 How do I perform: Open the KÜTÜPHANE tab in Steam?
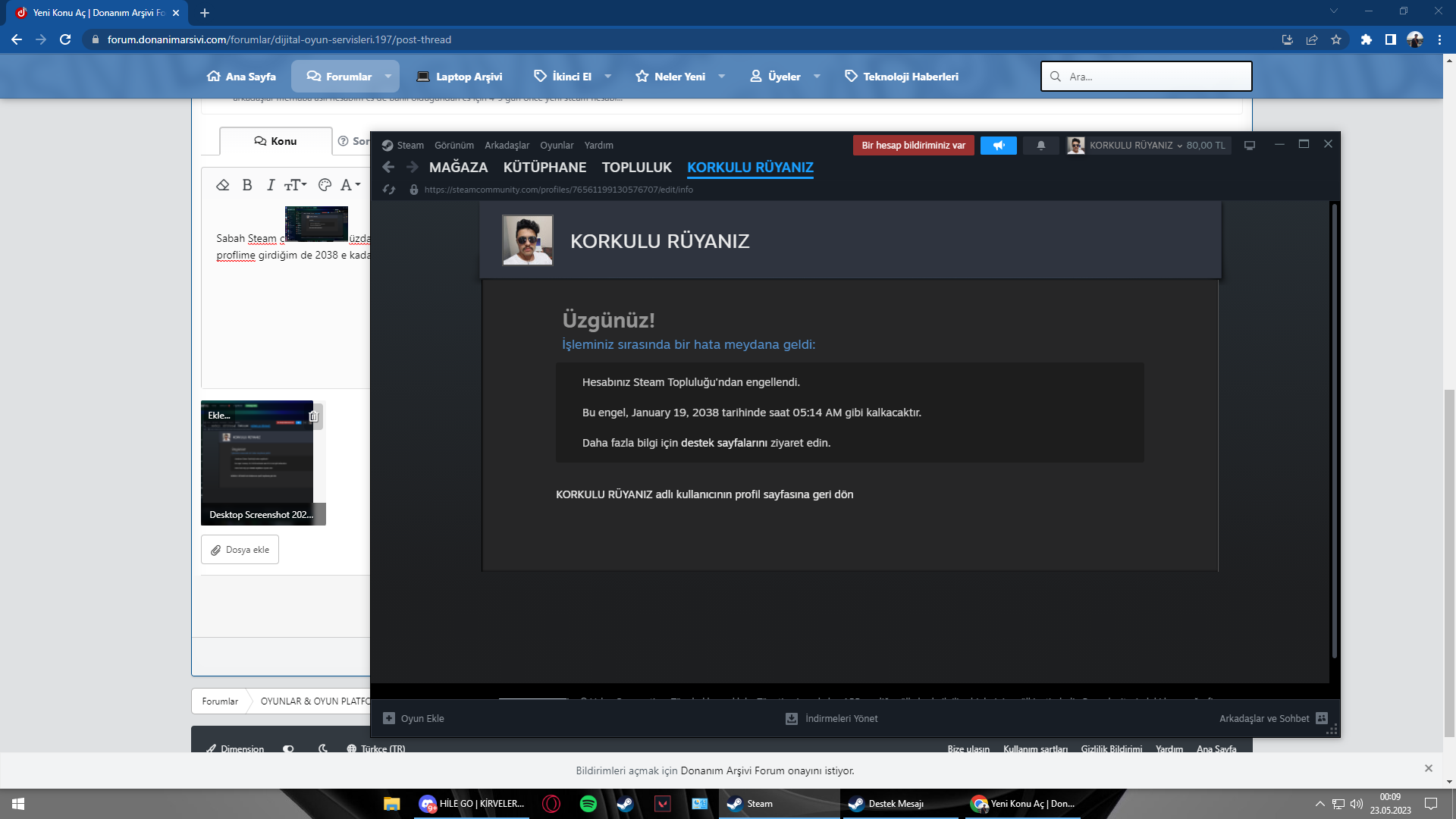tap(544, 167)
